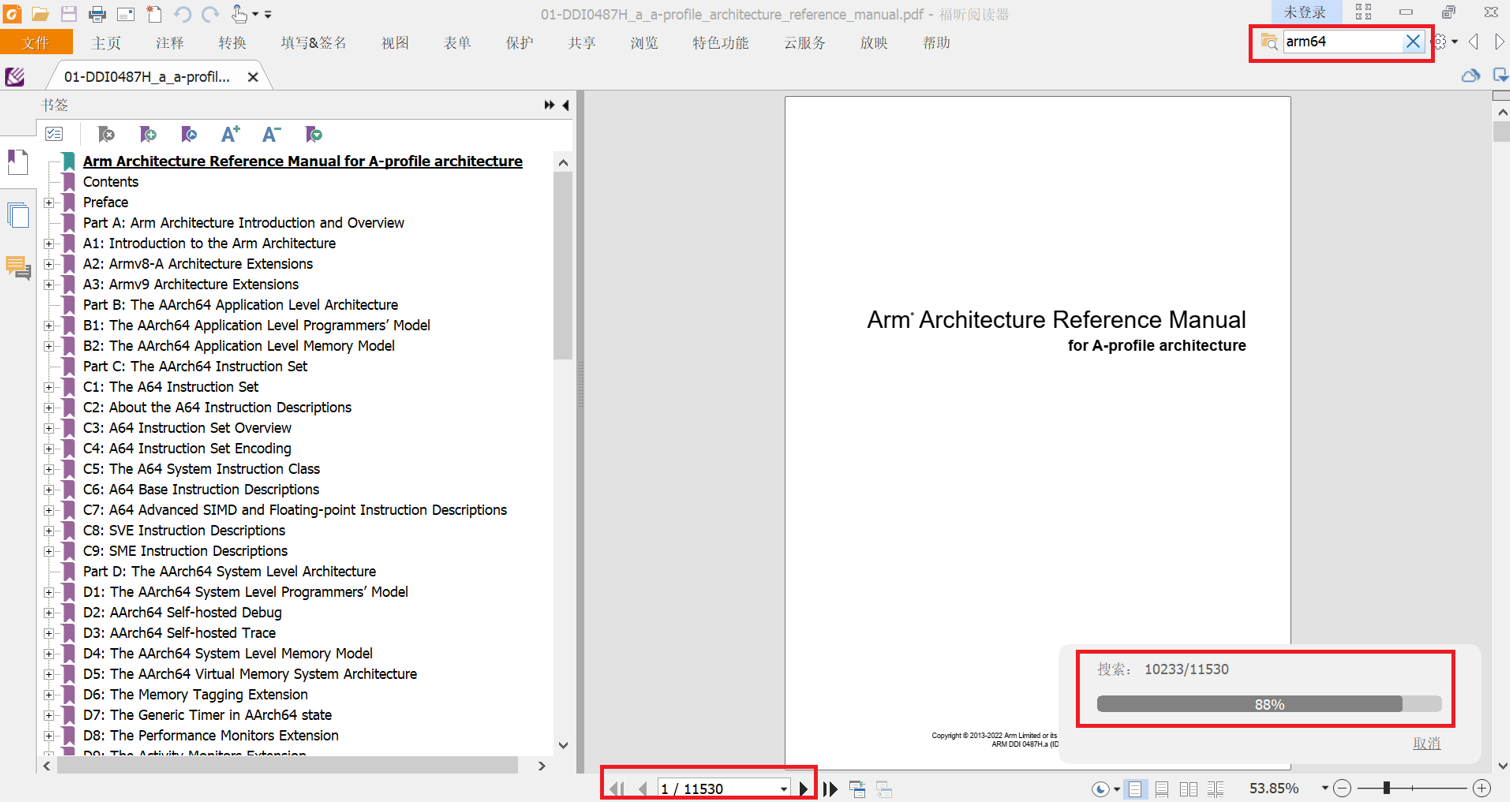Toggle the bookmark checklist view icon

point(55,133)
